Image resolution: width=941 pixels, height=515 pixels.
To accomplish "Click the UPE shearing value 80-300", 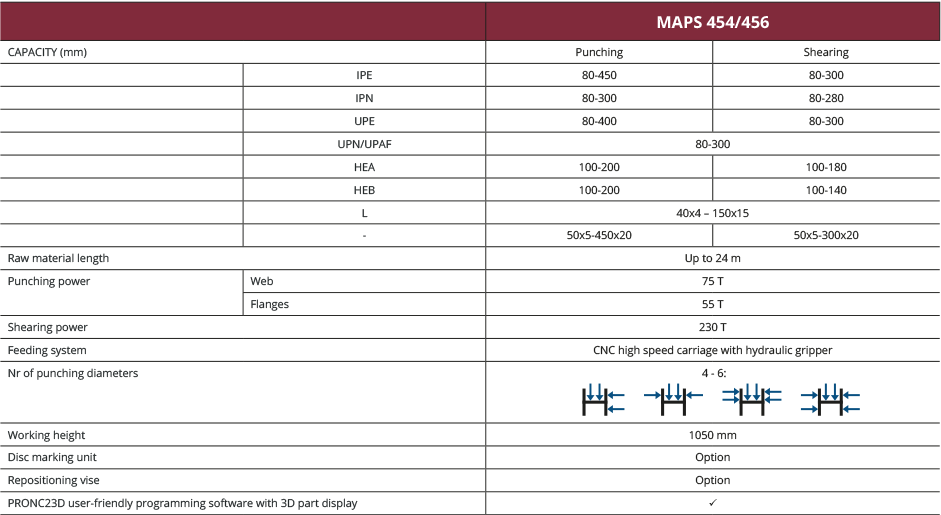I will coord(826,121).
